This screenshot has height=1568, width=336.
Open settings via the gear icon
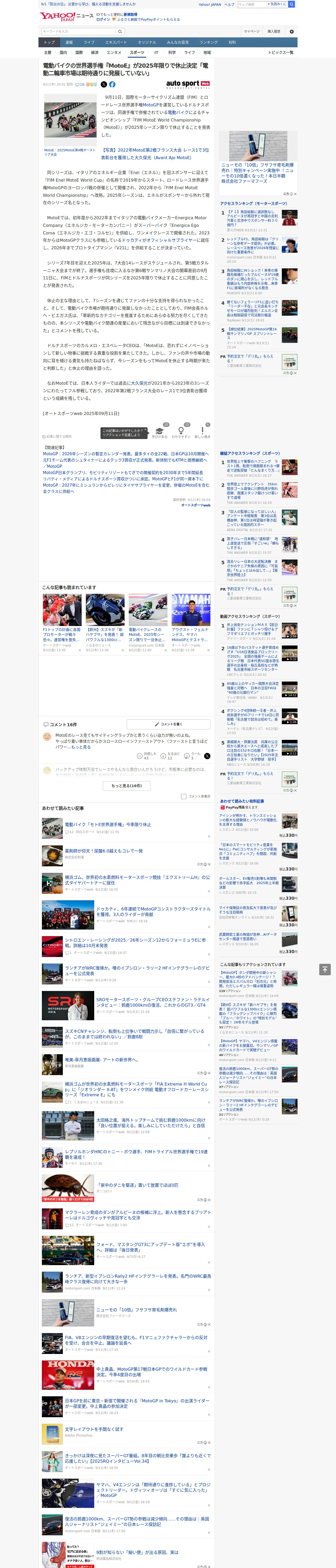(292, 32)
